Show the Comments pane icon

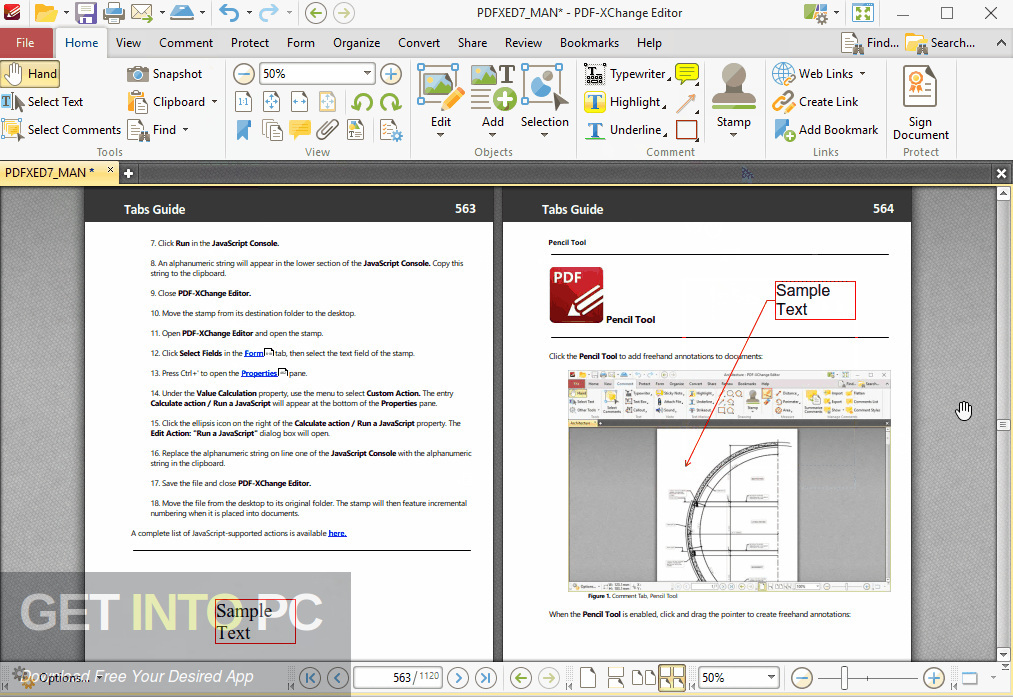[x=300, y=129]
